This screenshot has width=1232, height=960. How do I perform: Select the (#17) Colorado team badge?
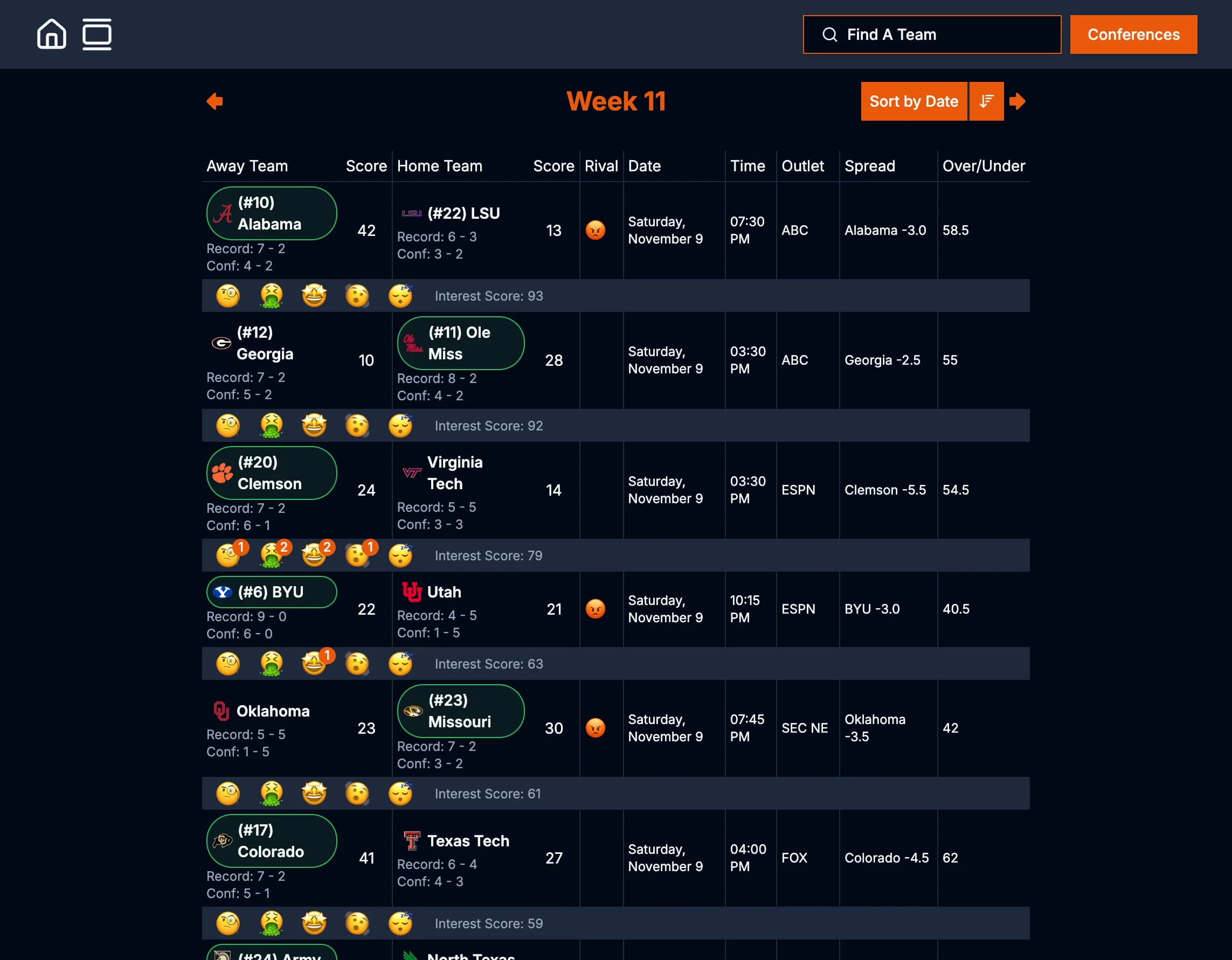tap(272, 840)
